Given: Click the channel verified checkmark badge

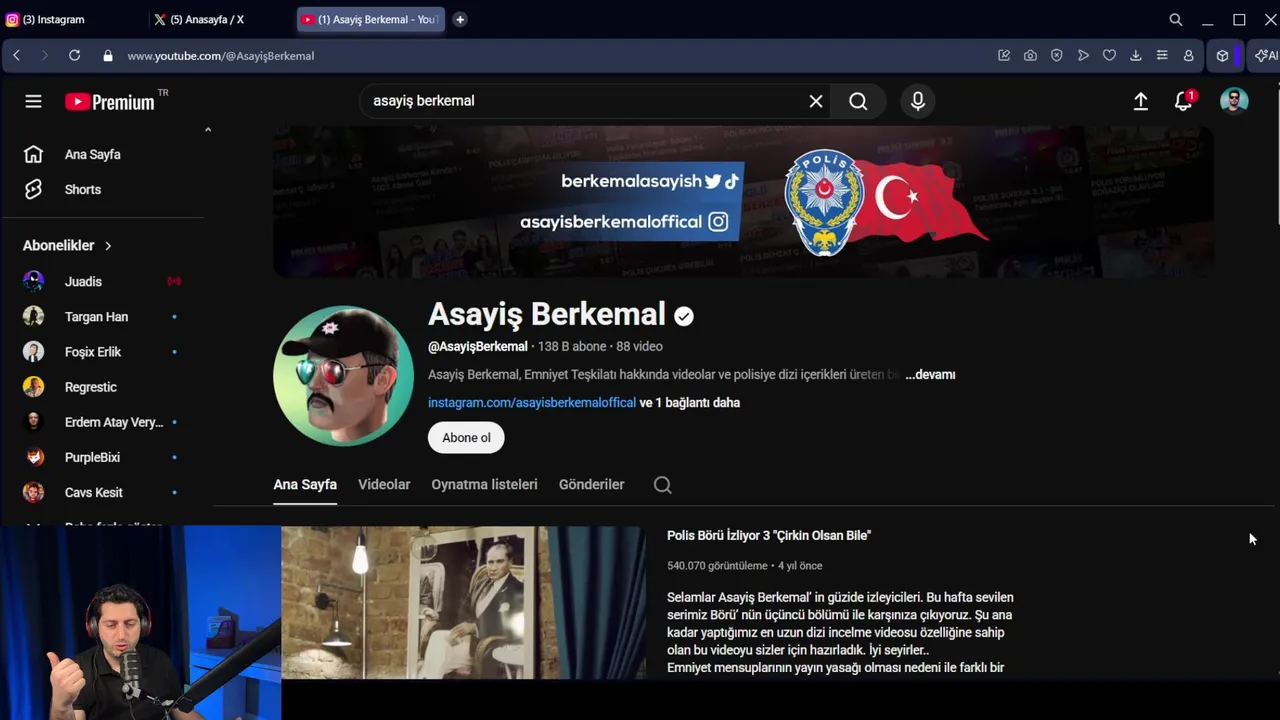Looking at the screenshot, I should (x=684, y=316).
